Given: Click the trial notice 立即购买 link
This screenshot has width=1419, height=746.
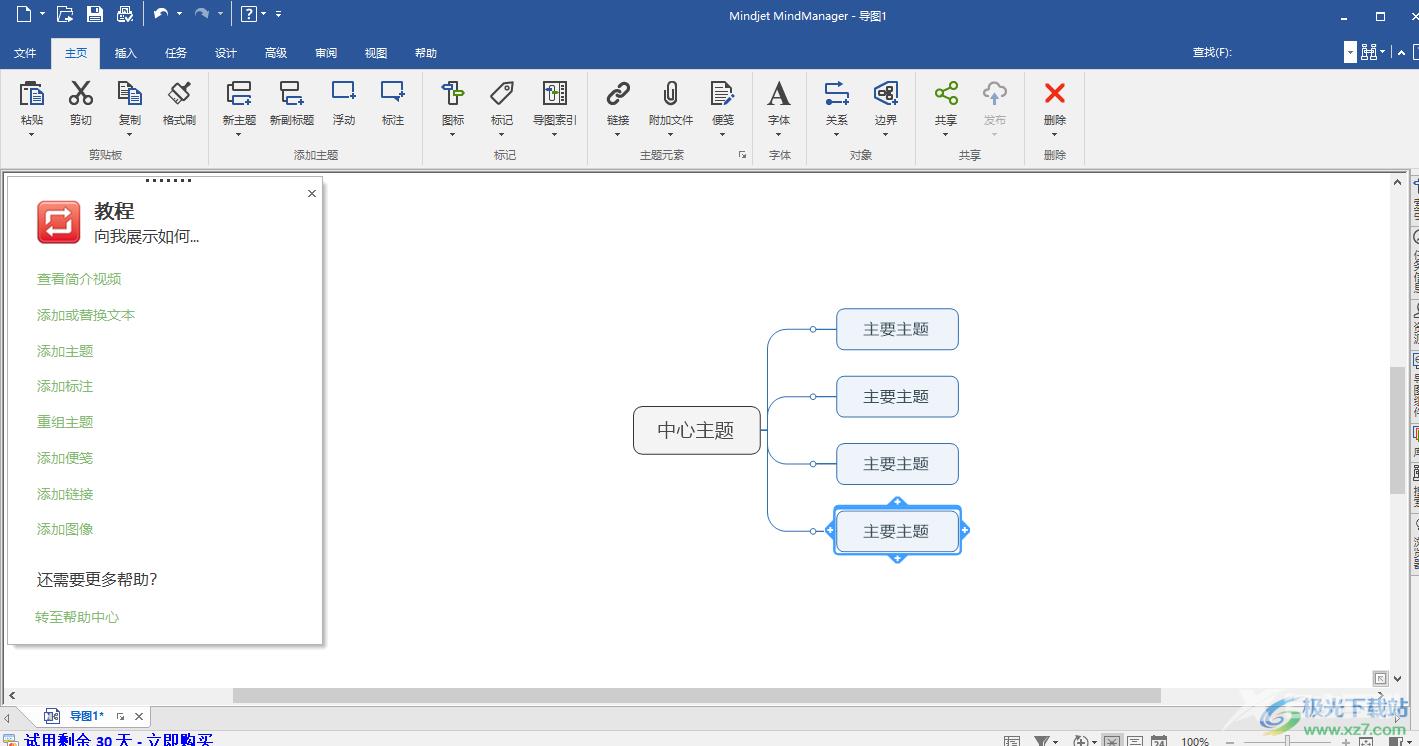Looking at the screenshot, I should tap(180, 740).
